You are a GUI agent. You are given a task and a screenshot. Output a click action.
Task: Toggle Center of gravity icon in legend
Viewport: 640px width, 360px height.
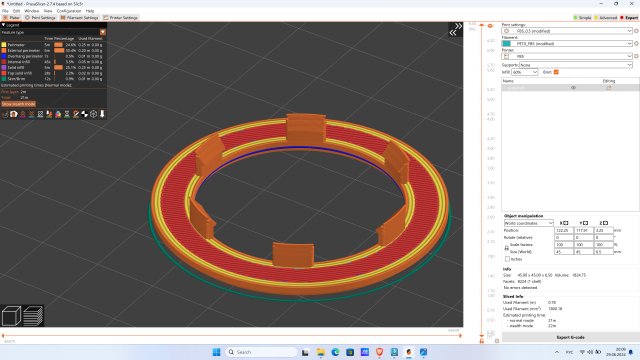[84, 114]
